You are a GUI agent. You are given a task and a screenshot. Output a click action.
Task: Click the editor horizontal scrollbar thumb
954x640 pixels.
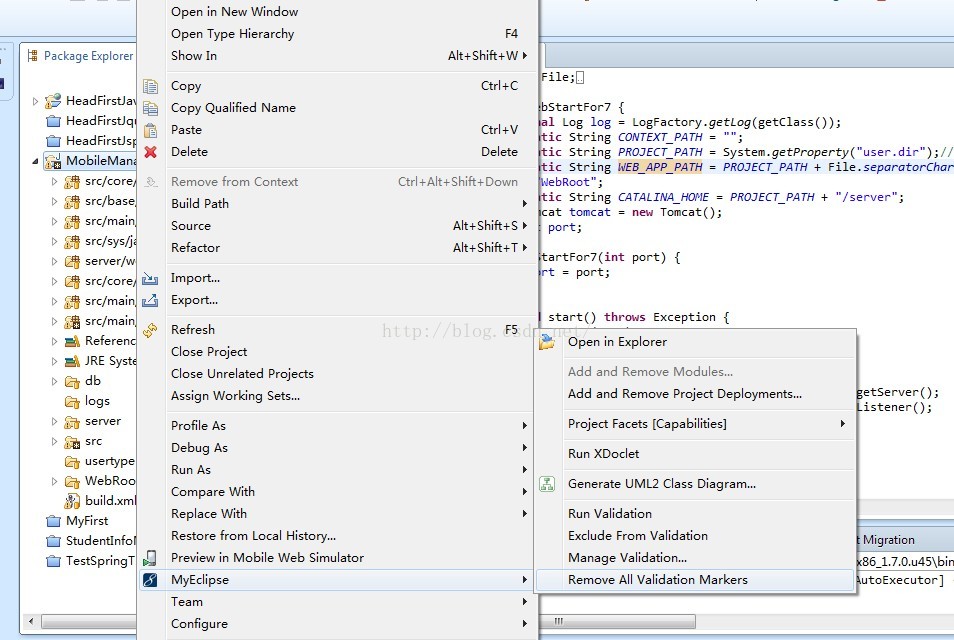coord(618,622)
